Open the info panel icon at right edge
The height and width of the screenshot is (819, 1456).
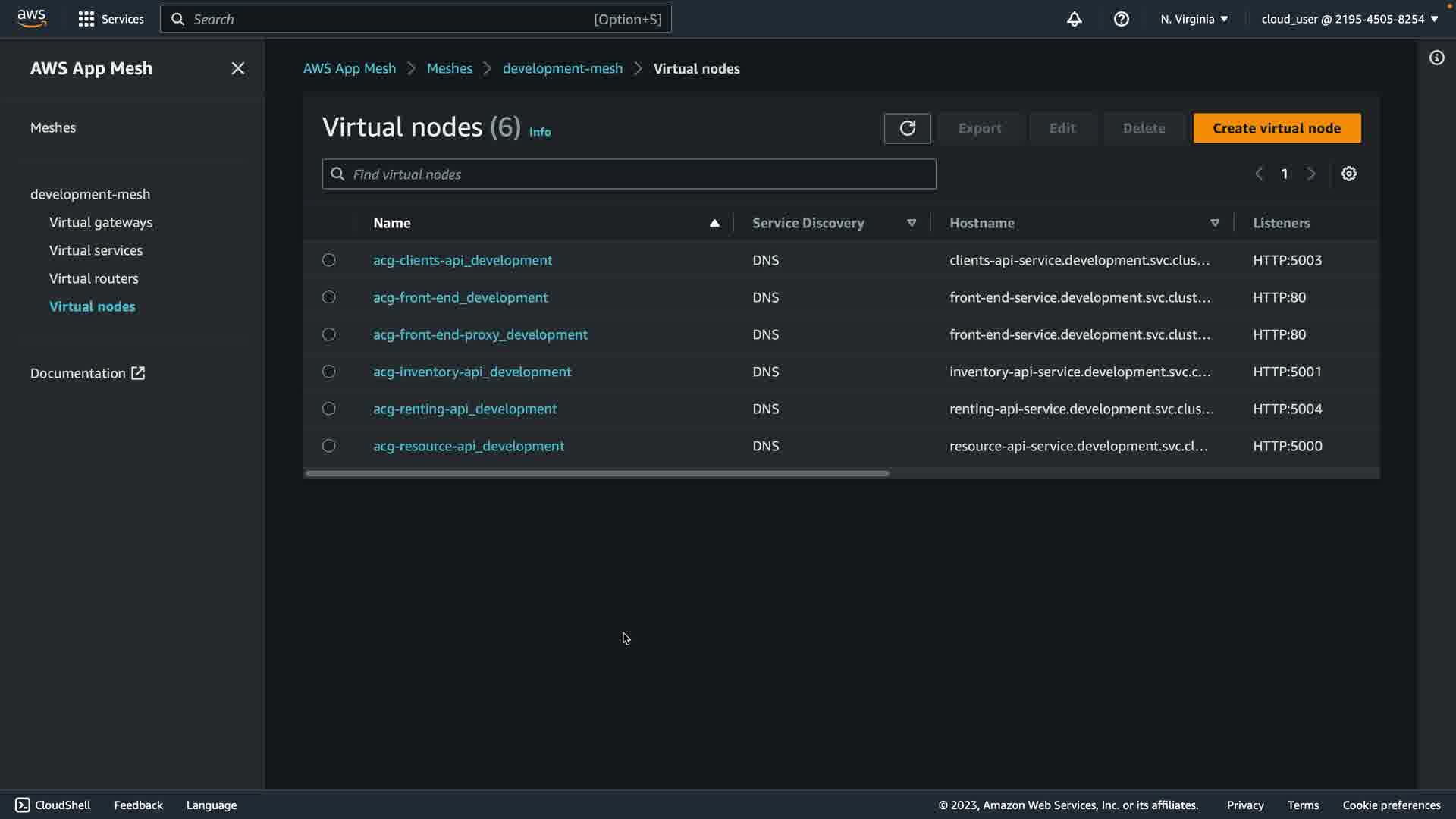(x=1436, y=58)
